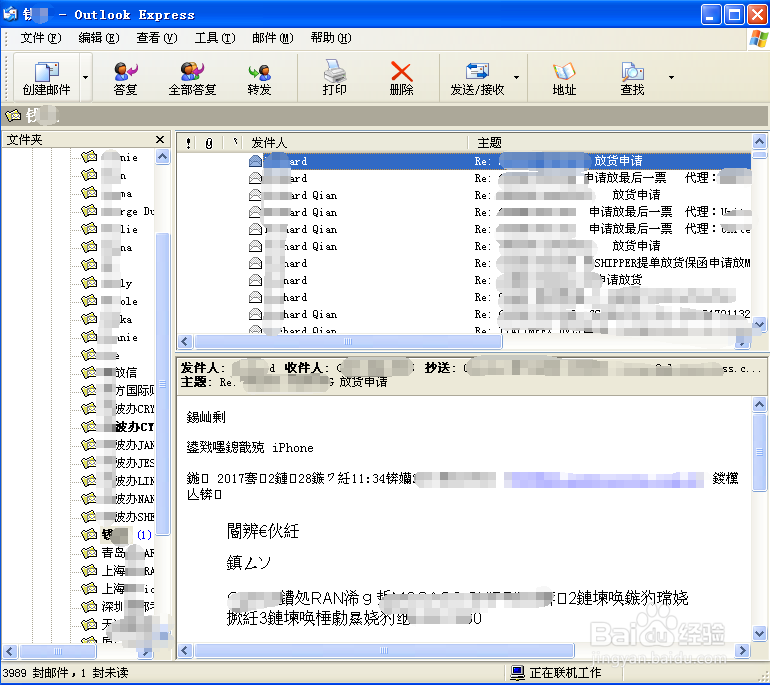This screenshot has width=770, height=685.
Task: Open the 查找 dropdown arrow
Action: coord(671,77)
